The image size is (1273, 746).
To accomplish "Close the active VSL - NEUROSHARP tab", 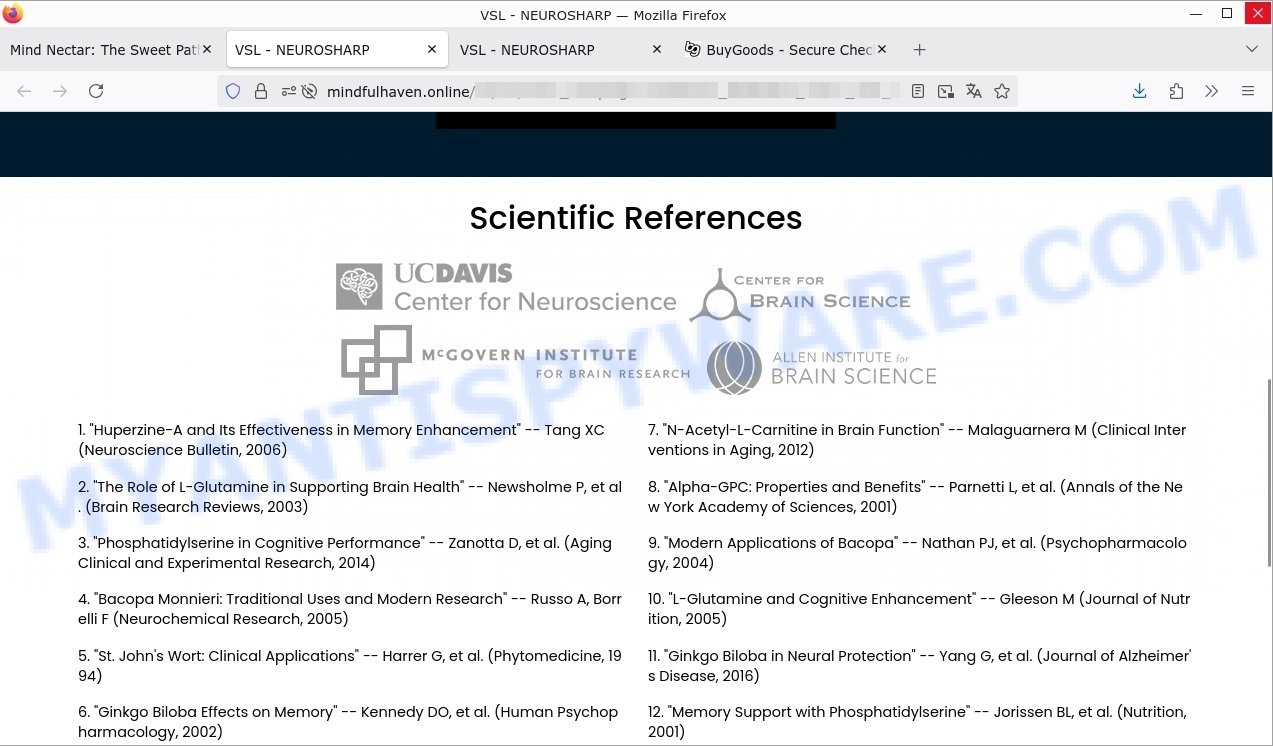I will tap(432, 49).
